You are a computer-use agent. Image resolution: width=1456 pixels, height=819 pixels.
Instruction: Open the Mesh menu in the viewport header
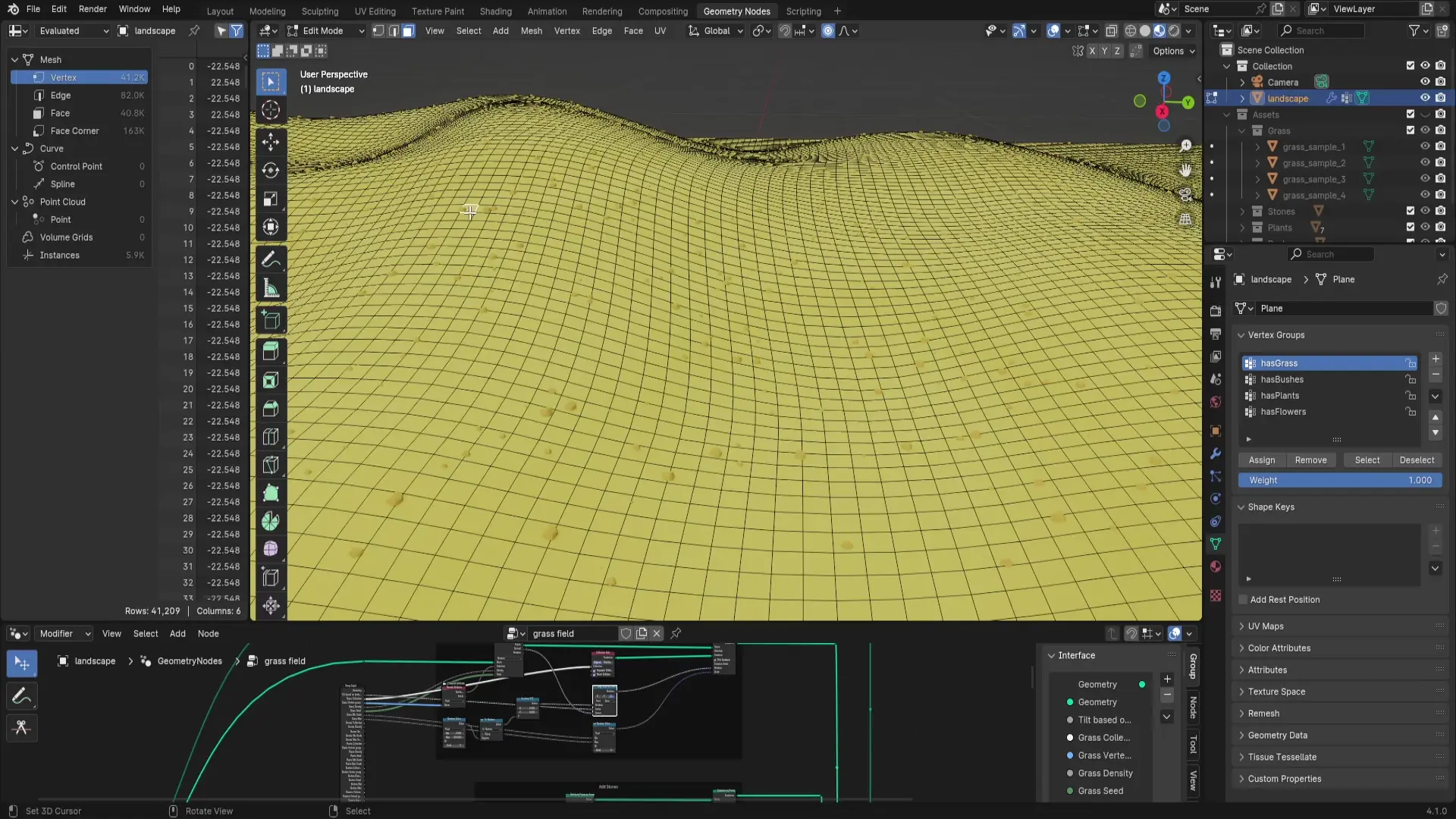coord(532,30)
